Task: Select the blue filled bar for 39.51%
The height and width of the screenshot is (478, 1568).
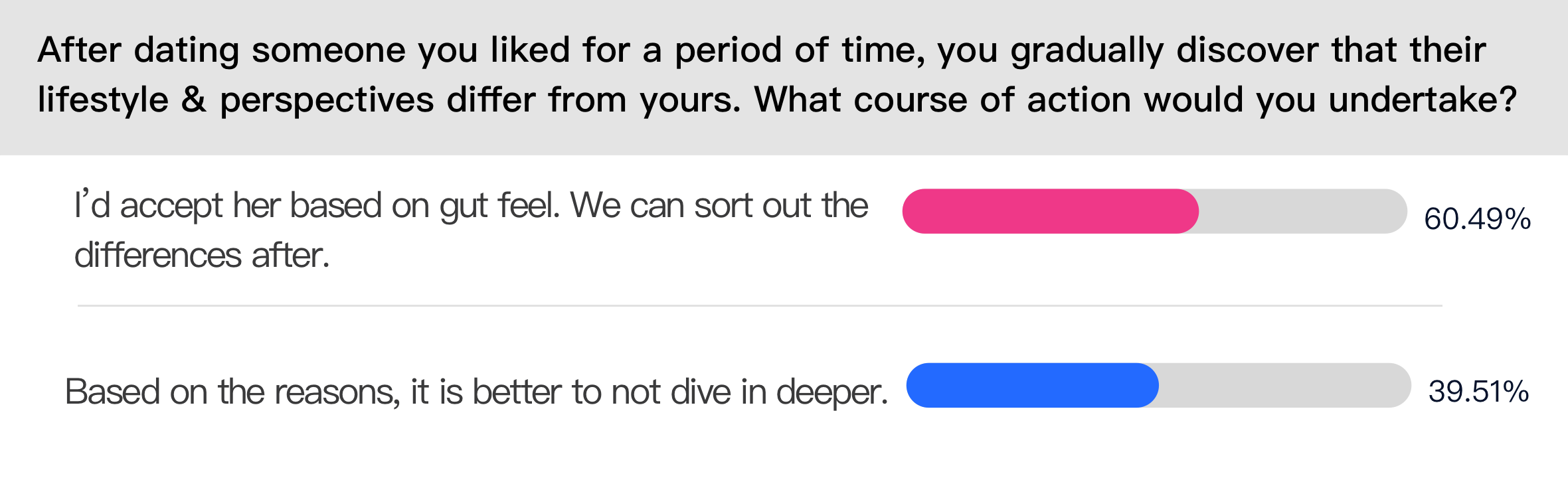Action: (x=1033, y=385)
